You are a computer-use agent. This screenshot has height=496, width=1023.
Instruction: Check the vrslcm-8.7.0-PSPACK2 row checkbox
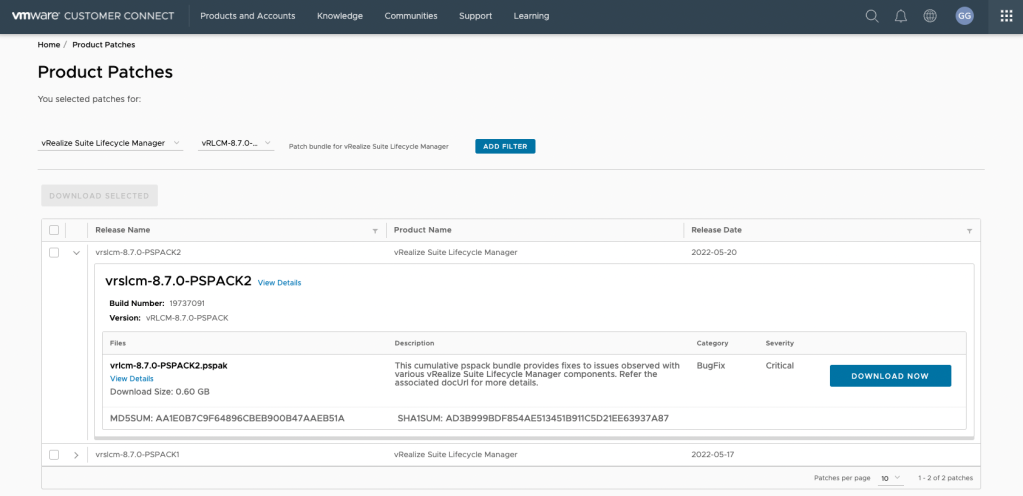coord(54,253)
